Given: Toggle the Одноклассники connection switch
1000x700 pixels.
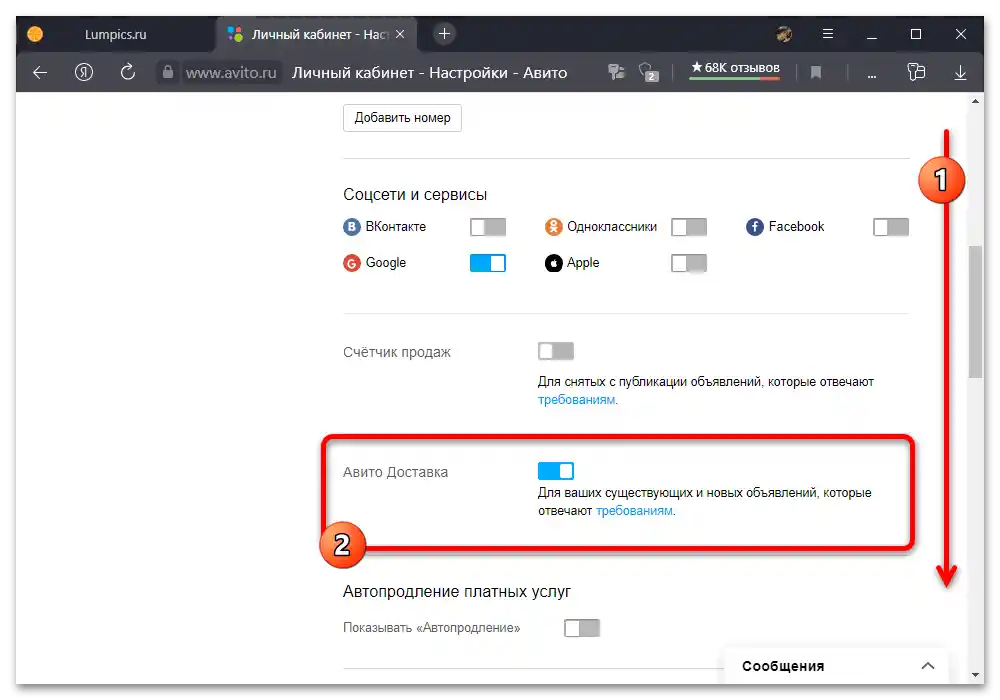Looking at the screenshot, I should pyautogui.click(x=689, y=227).
